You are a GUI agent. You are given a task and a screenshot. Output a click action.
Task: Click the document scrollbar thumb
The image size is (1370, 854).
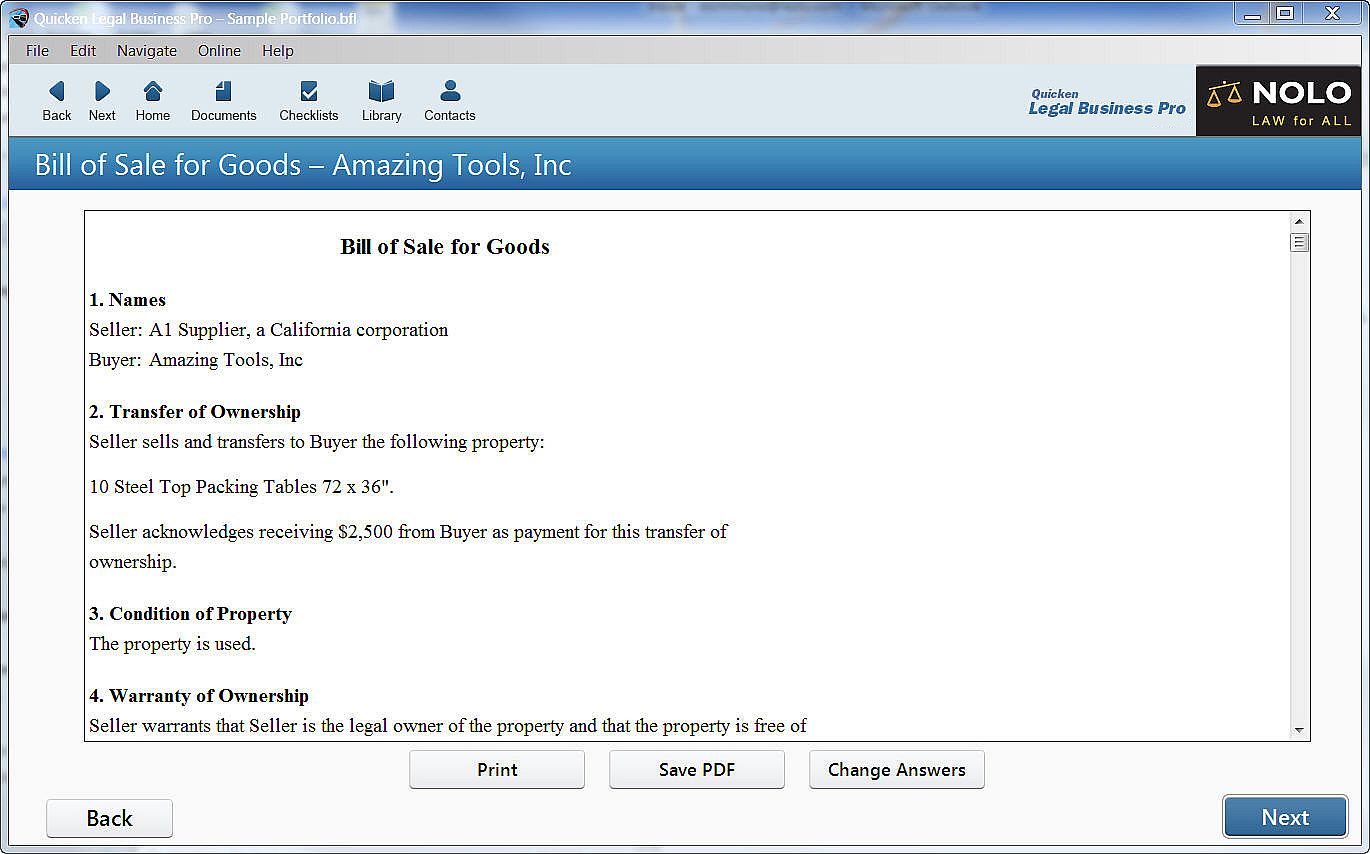(1299, 242)
